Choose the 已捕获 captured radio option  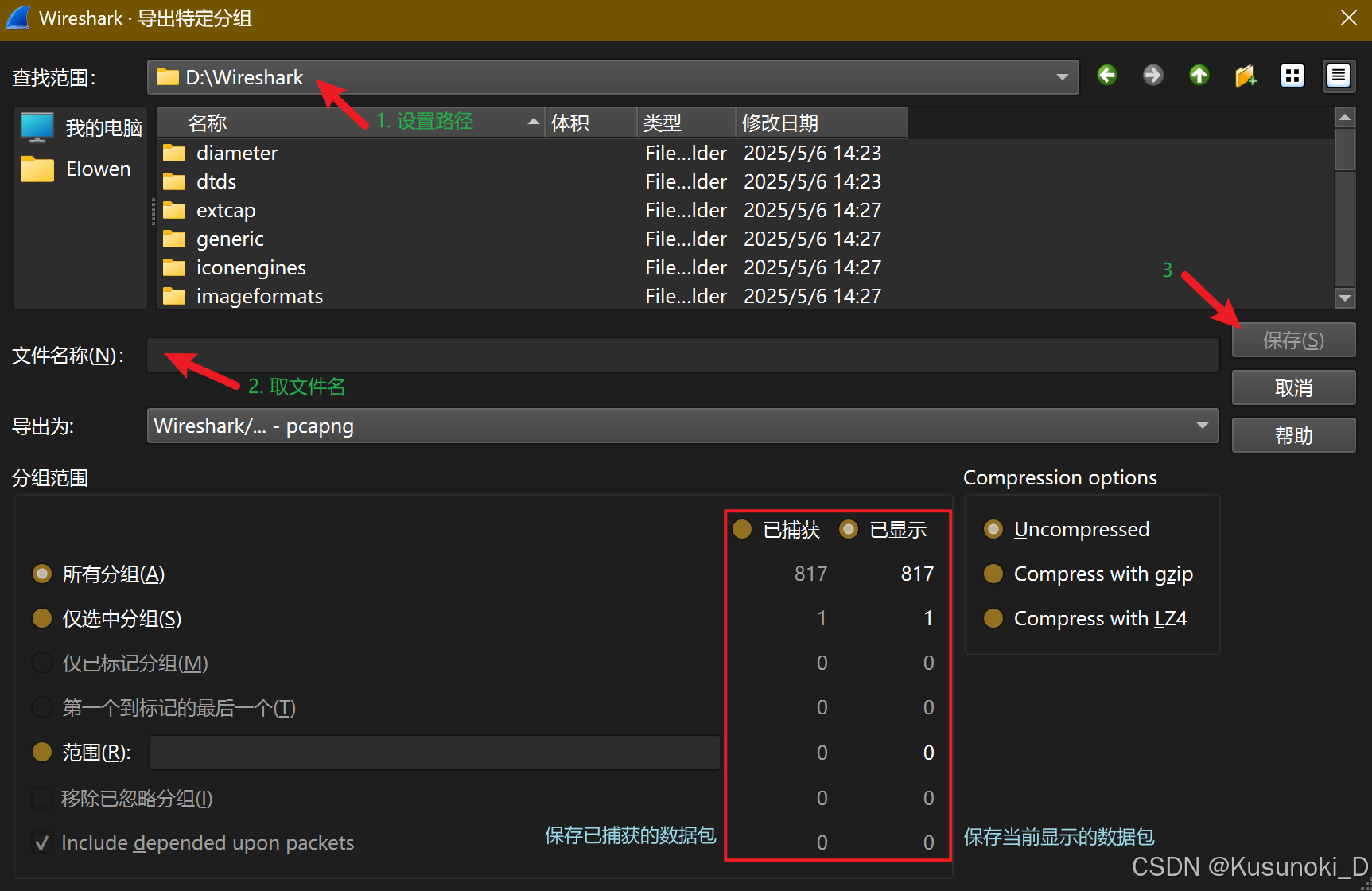coord(742,529)
